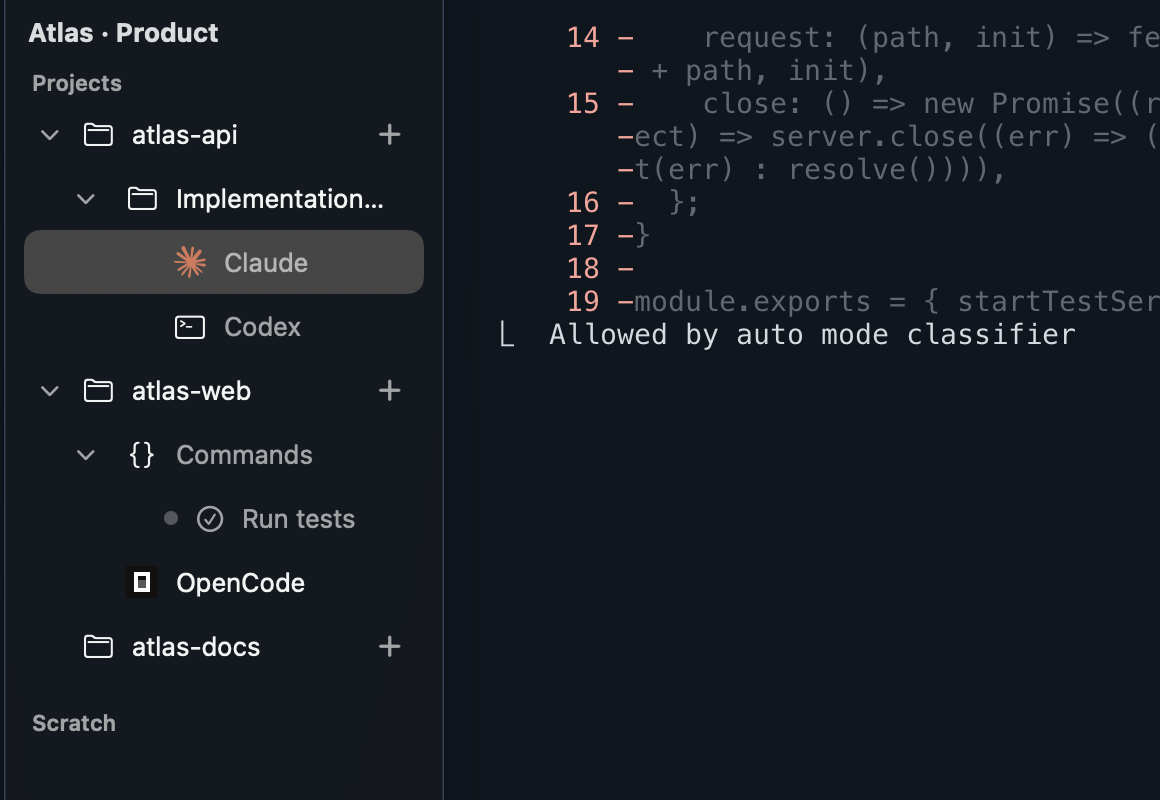Screen dimensions: 1160x800
Task: Click diff line number 18
Action: pos(583,269)
